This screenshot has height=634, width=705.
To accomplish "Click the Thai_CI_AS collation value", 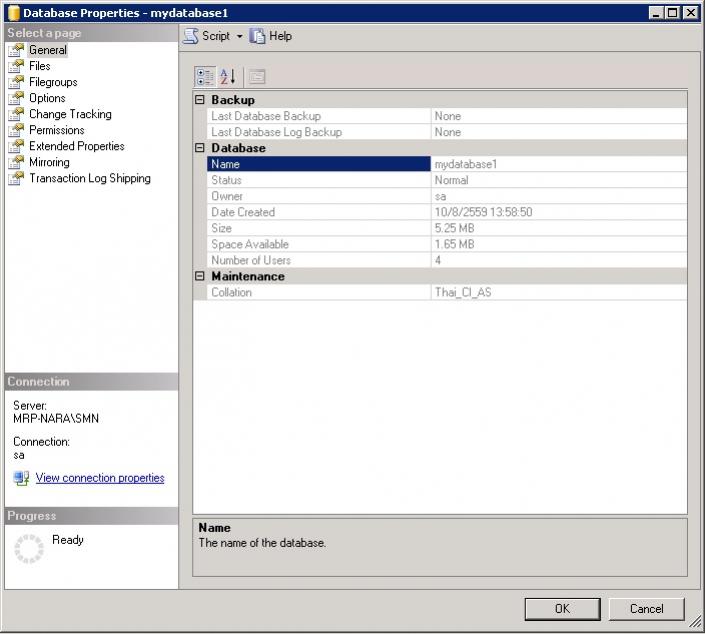I will point(463,292).
